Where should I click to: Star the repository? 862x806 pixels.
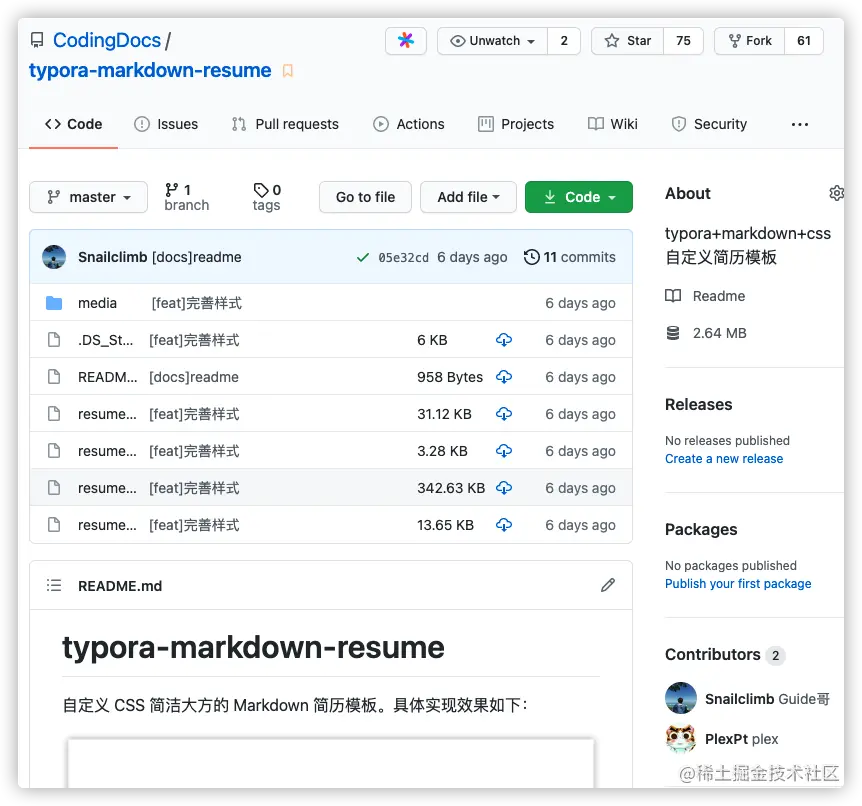coord(628,41)
